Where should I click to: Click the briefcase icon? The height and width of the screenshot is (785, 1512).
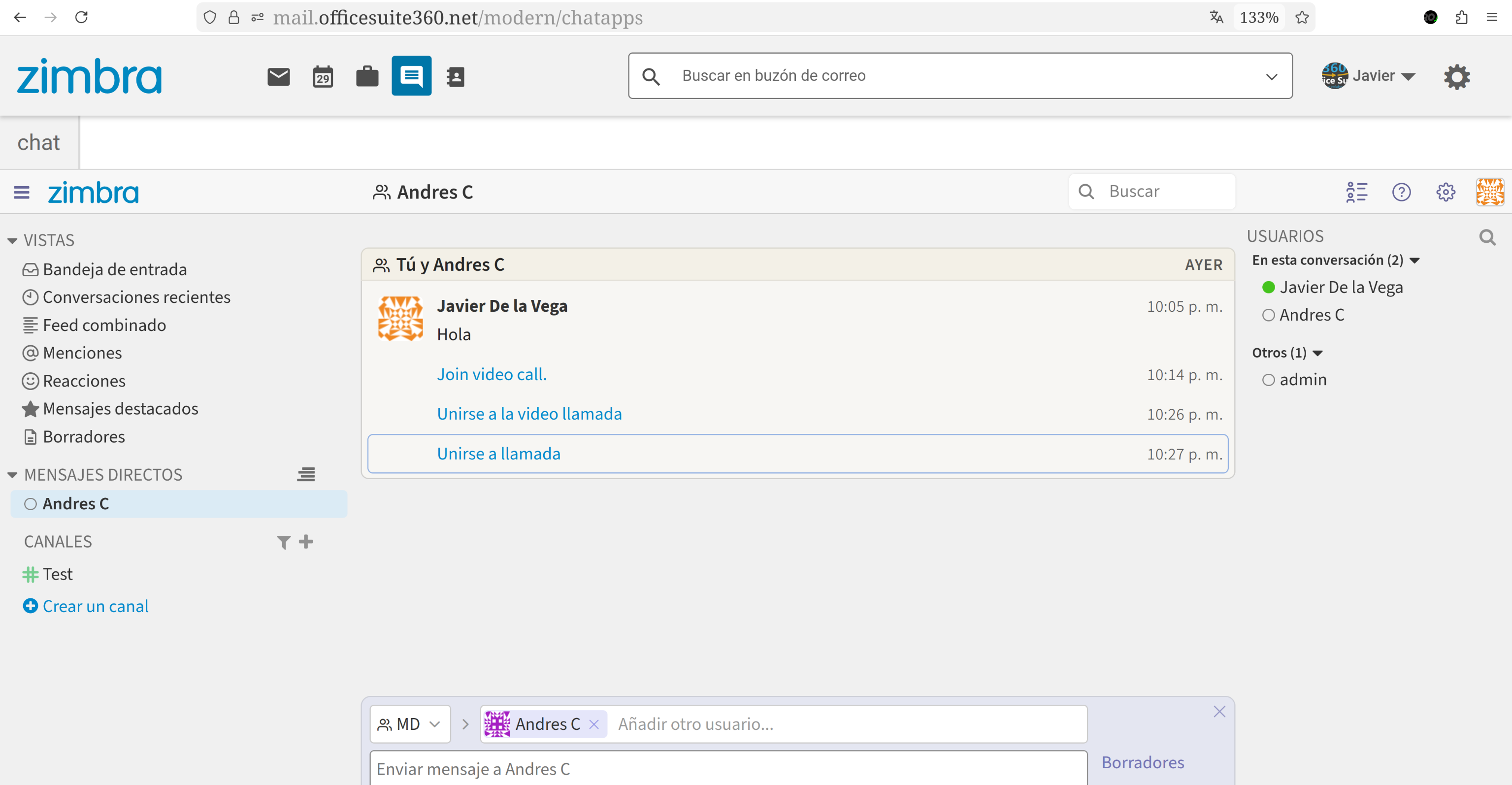(367, 76)
